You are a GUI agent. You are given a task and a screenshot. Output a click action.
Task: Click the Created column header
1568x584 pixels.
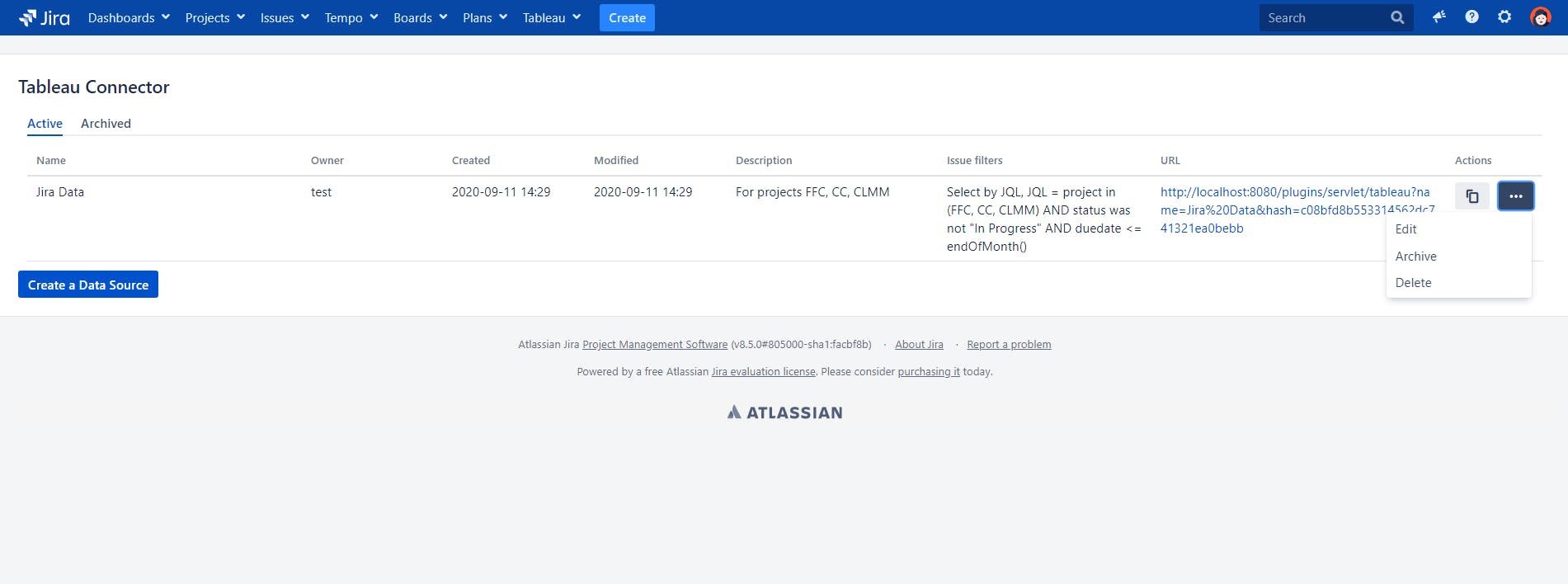pos(471,161)
